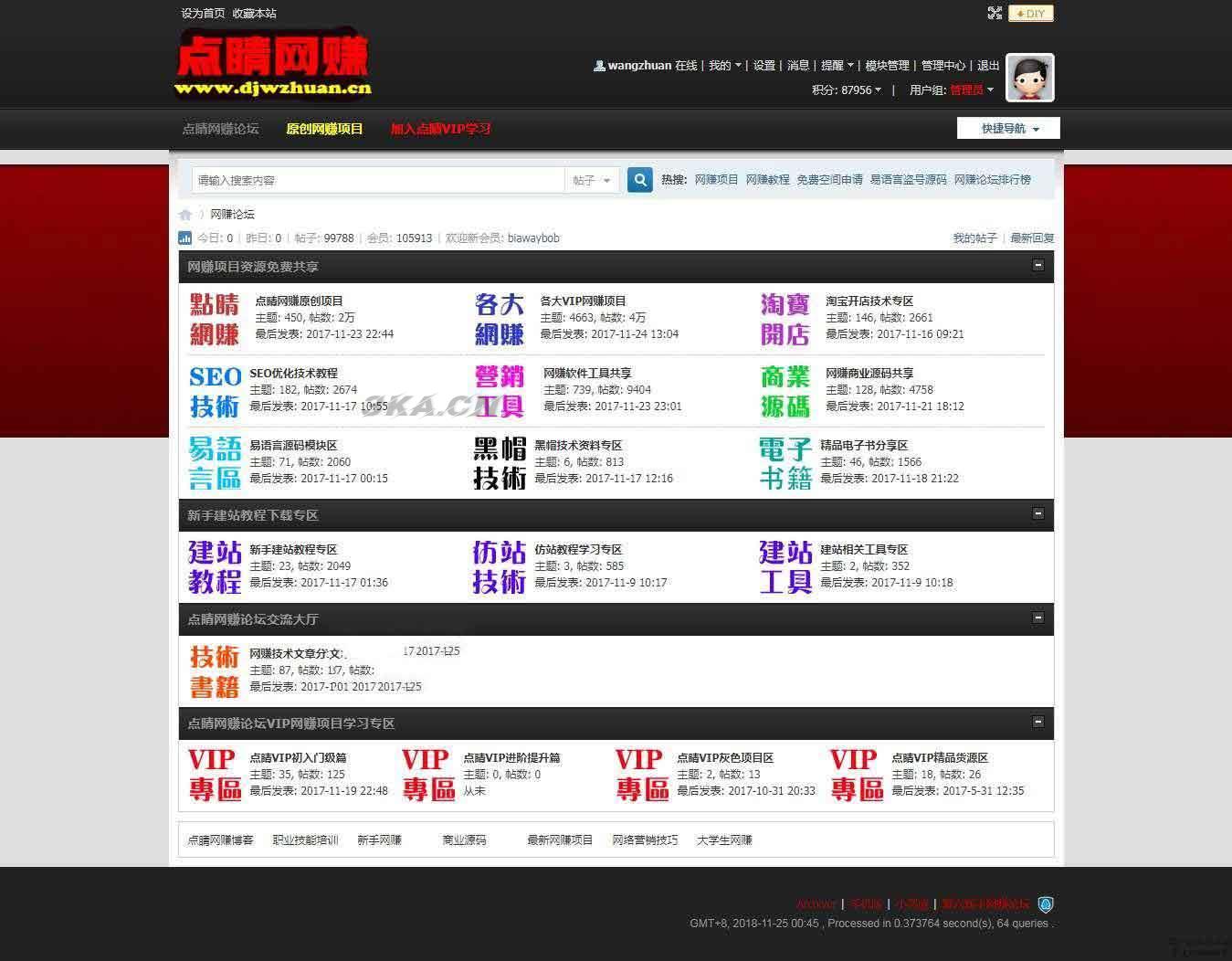Click the 淘寶開店 Taobao forum icon
1232x961 pixels.
click(x=784, y=318)
